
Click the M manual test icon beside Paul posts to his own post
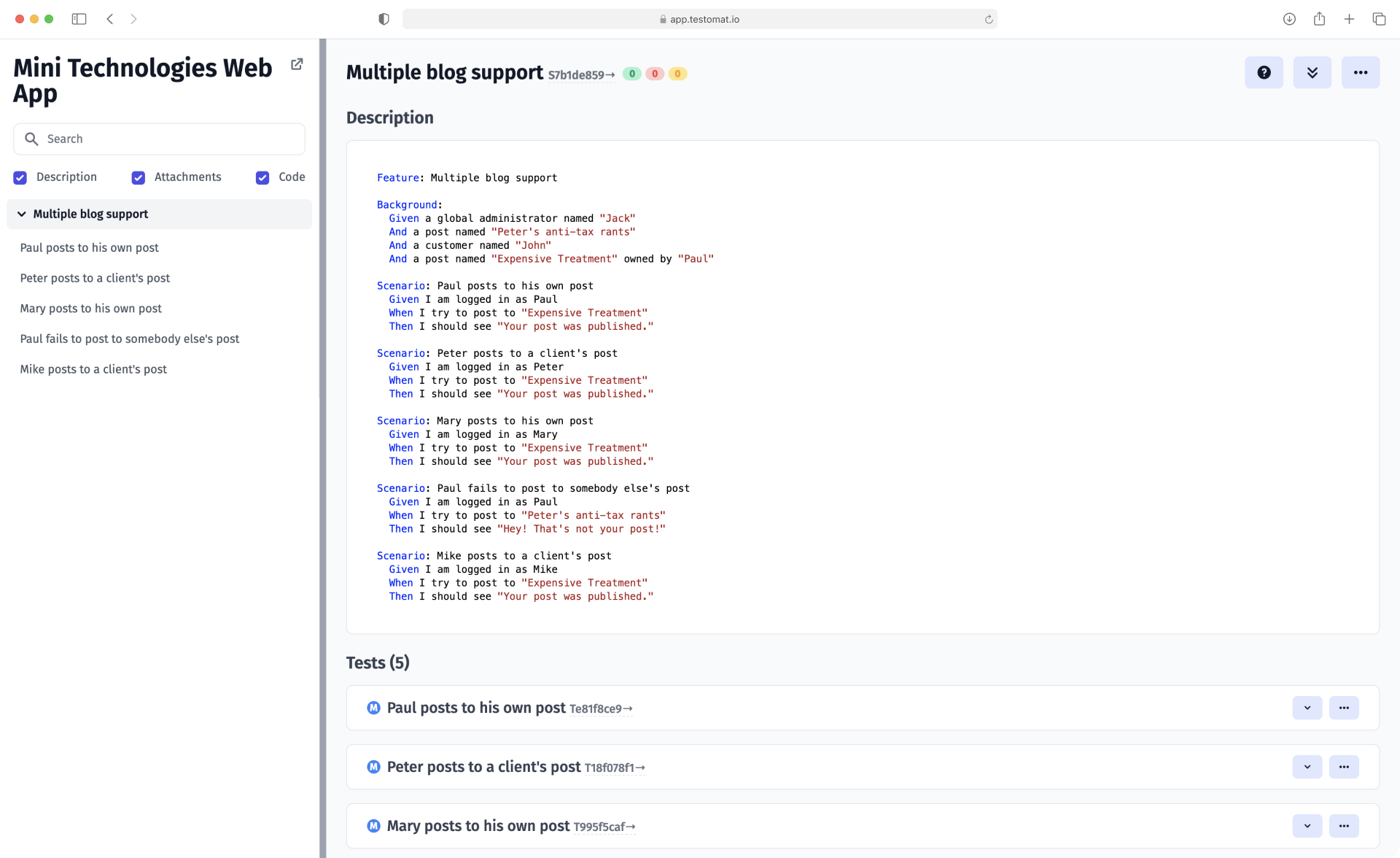[x=373, y=707]
